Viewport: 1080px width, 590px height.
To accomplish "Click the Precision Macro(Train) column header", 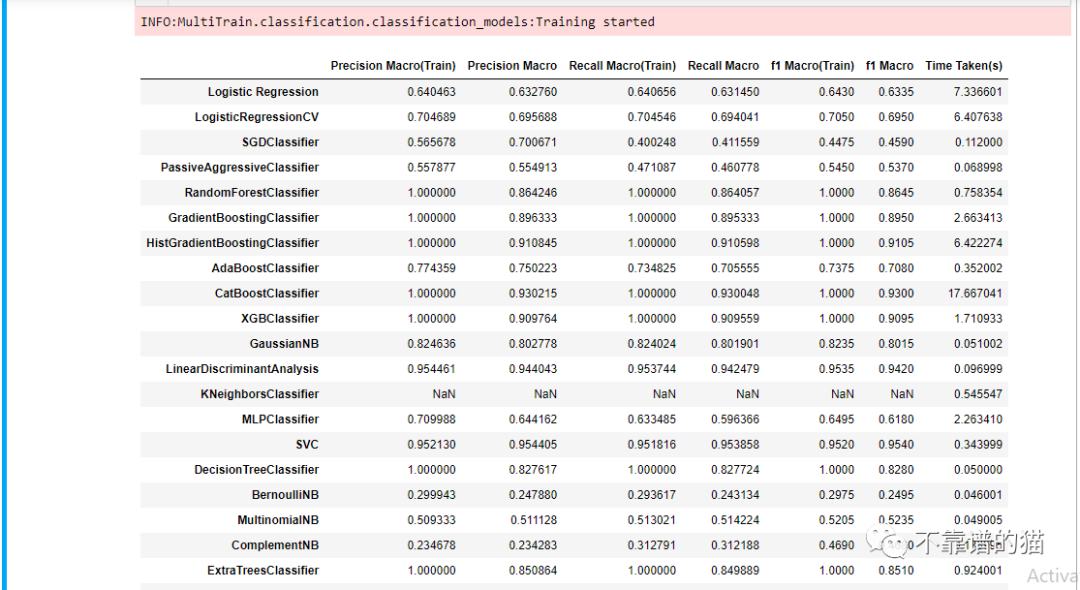I will (x=393, y=66).
